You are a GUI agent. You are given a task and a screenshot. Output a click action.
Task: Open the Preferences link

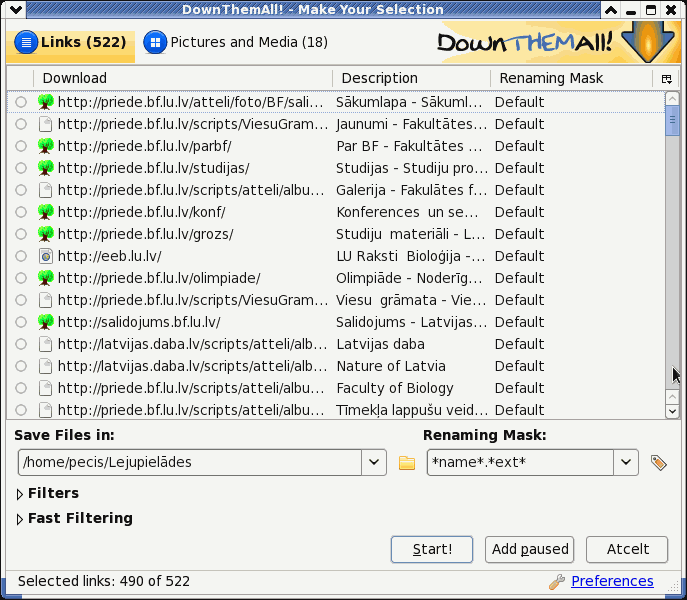612,581
